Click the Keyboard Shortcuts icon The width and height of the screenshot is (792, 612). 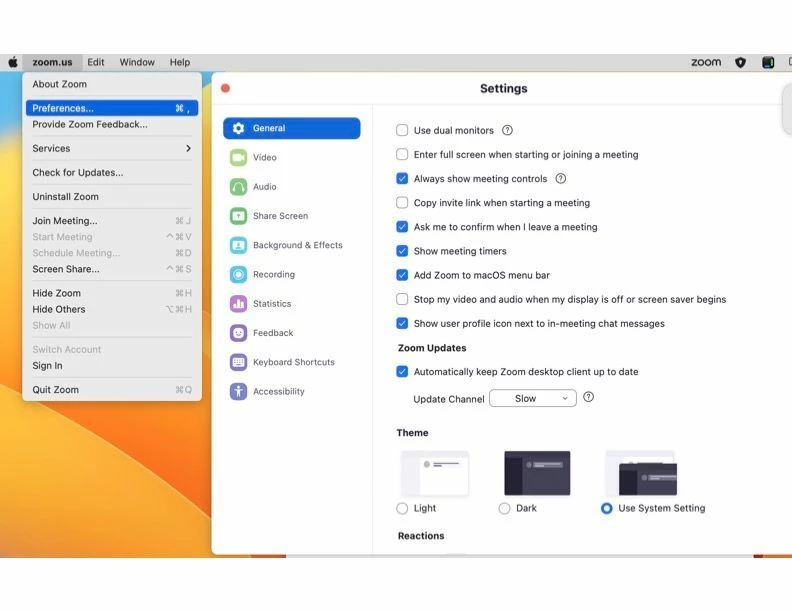tap(238, 363)
